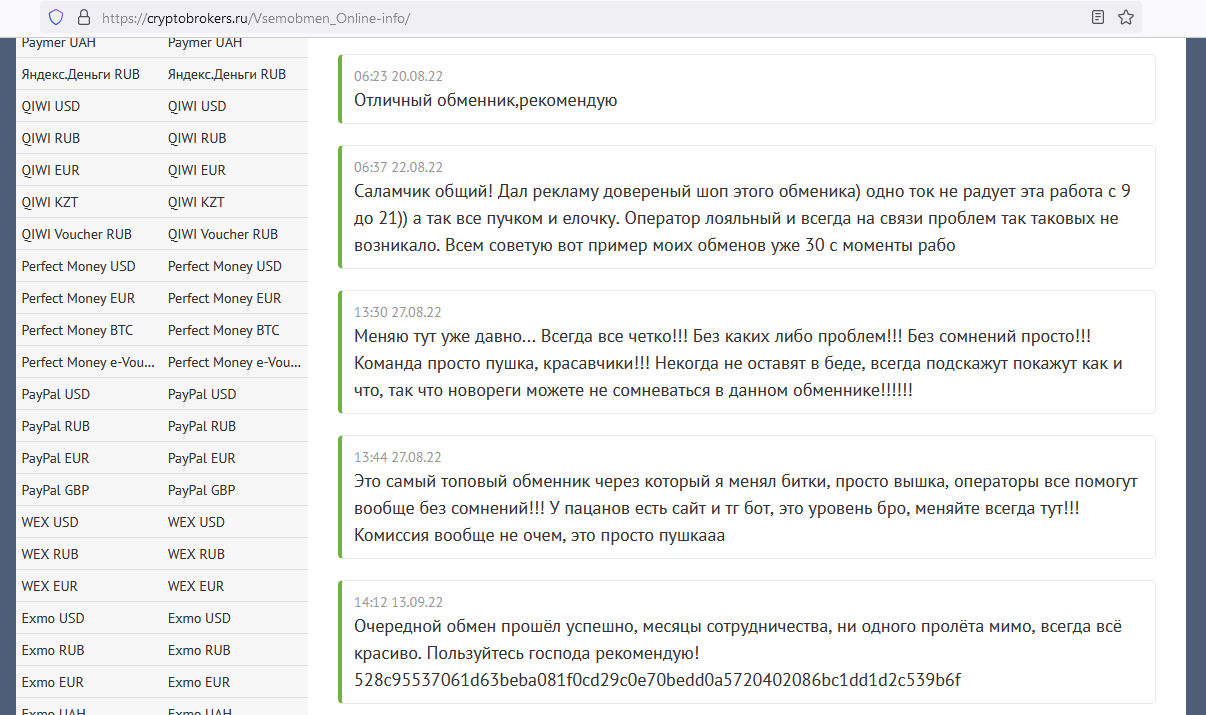Choose WEX EUR in the right column
1206x715 pixels.
[x=196, y=586]
